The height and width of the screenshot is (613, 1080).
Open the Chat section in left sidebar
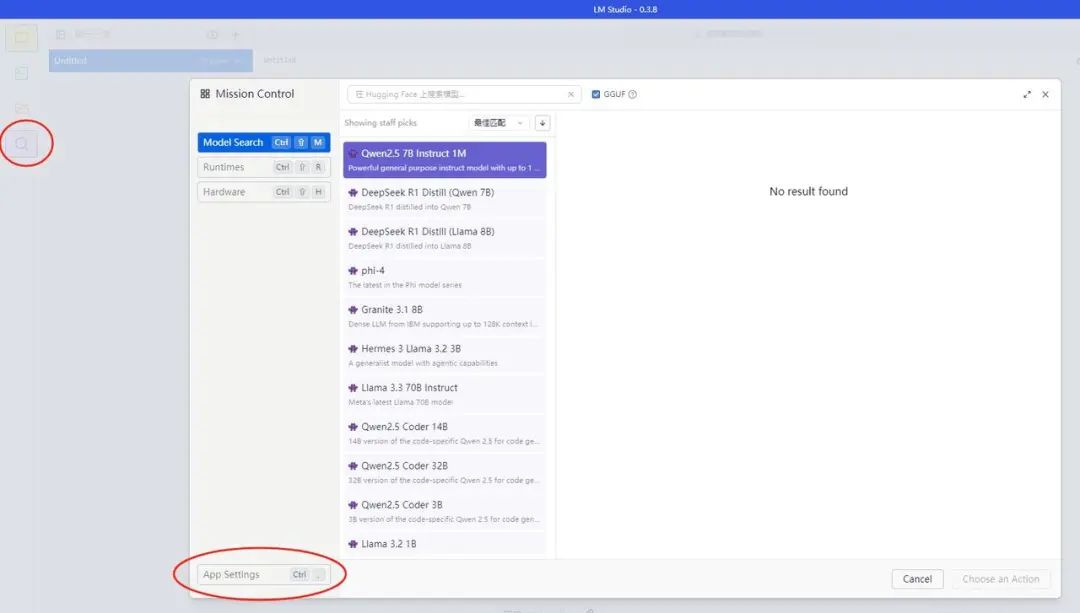[x=21, y=37]
